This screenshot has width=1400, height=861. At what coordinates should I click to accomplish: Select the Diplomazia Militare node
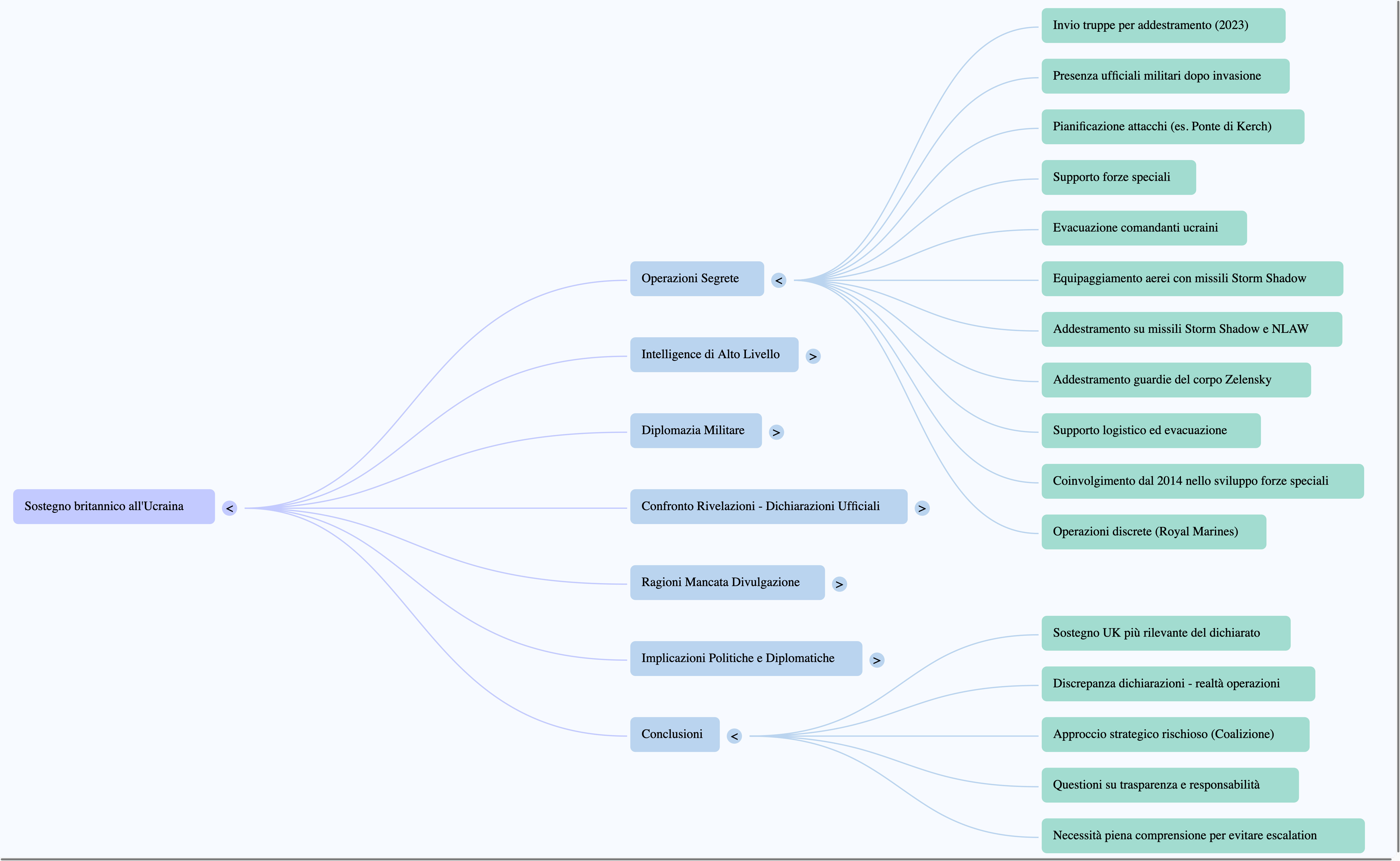696,430
